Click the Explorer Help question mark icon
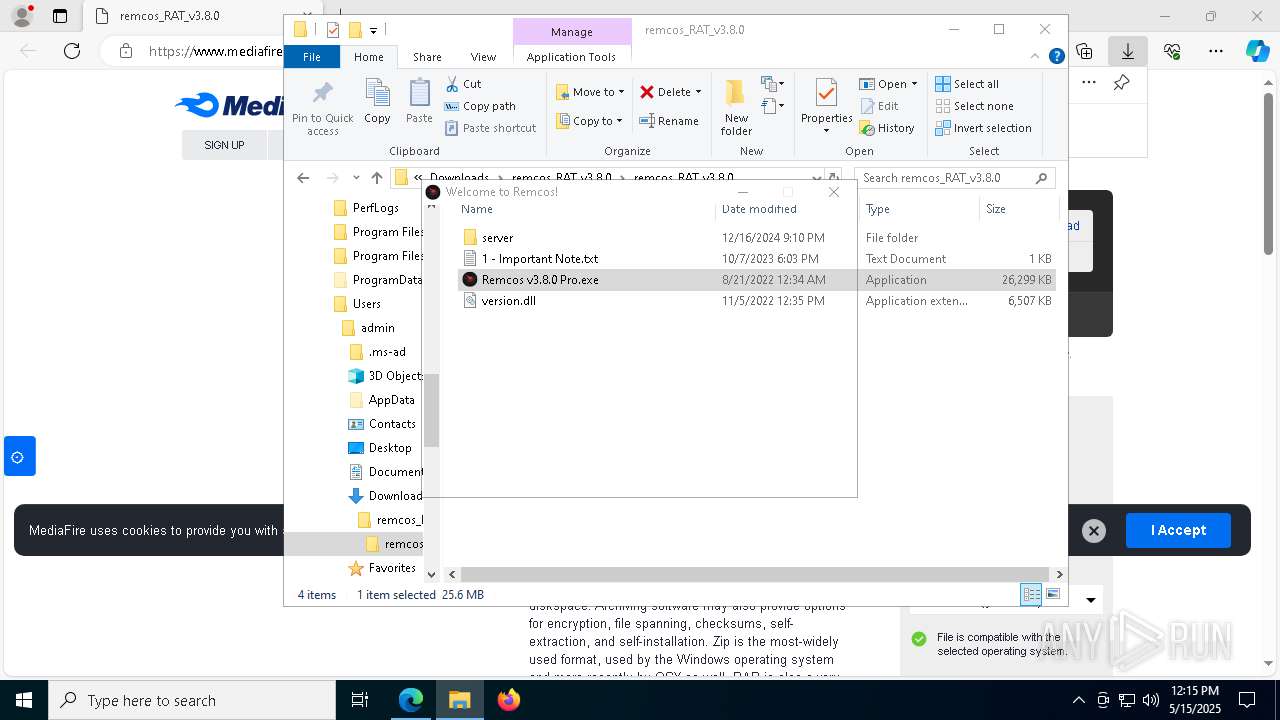Viewport: 1280px width, 720px height. coord(1056,57)
